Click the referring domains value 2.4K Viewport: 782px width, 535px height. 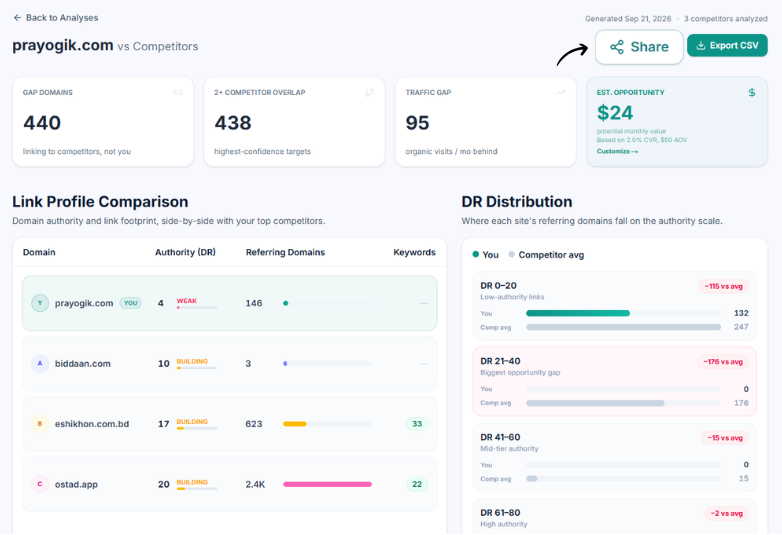(x=255, y=484)
